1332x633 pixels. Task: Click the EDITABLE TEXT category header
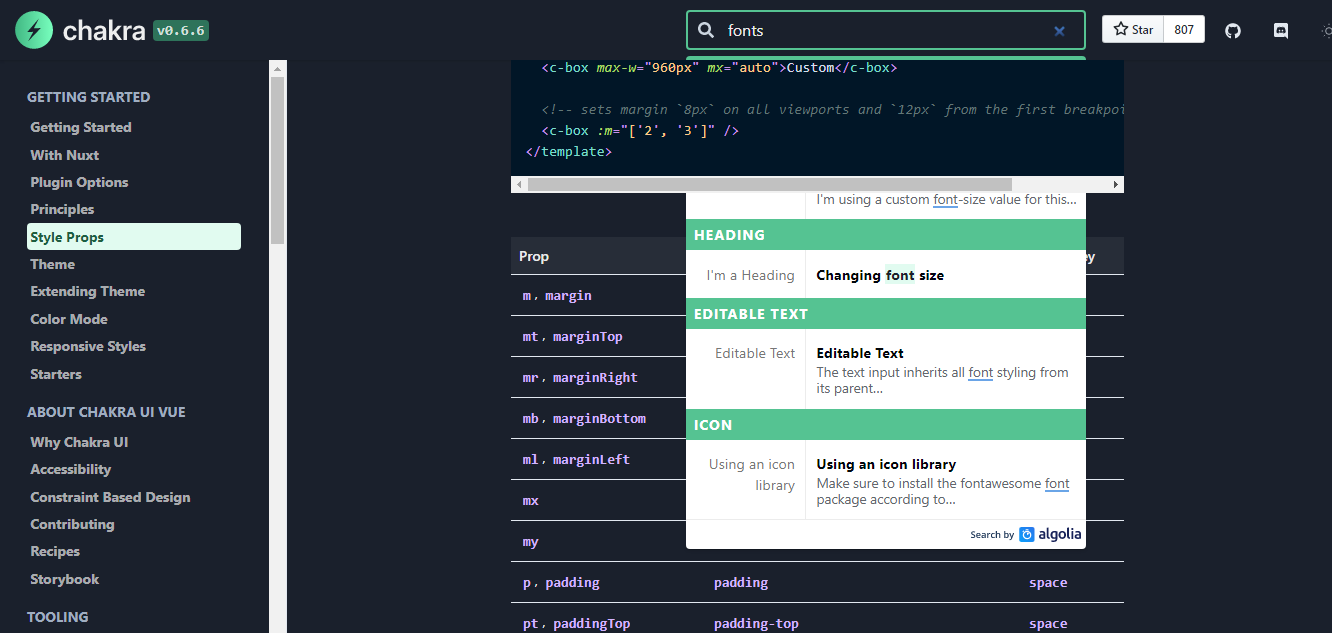click(x=885, y=314)
